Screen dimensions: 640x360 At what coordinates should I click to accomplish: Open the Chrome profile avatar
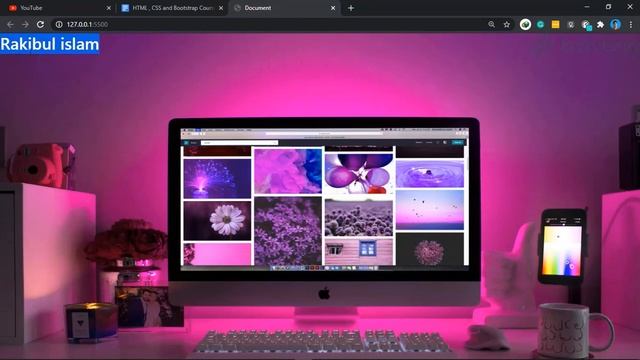616,24
